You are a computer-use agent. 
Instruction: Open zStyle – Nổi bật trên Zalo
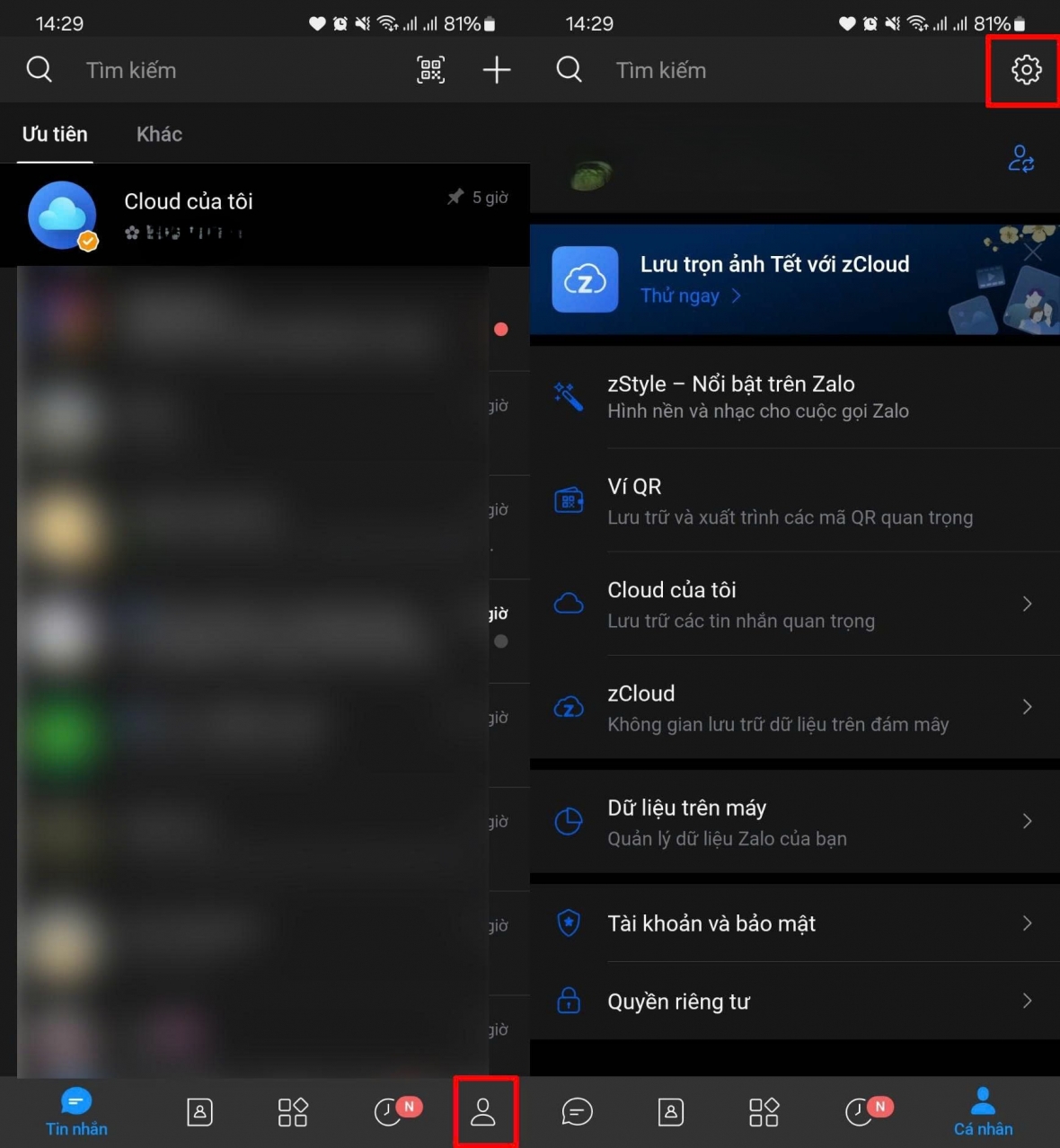click(x=795, y=397)
